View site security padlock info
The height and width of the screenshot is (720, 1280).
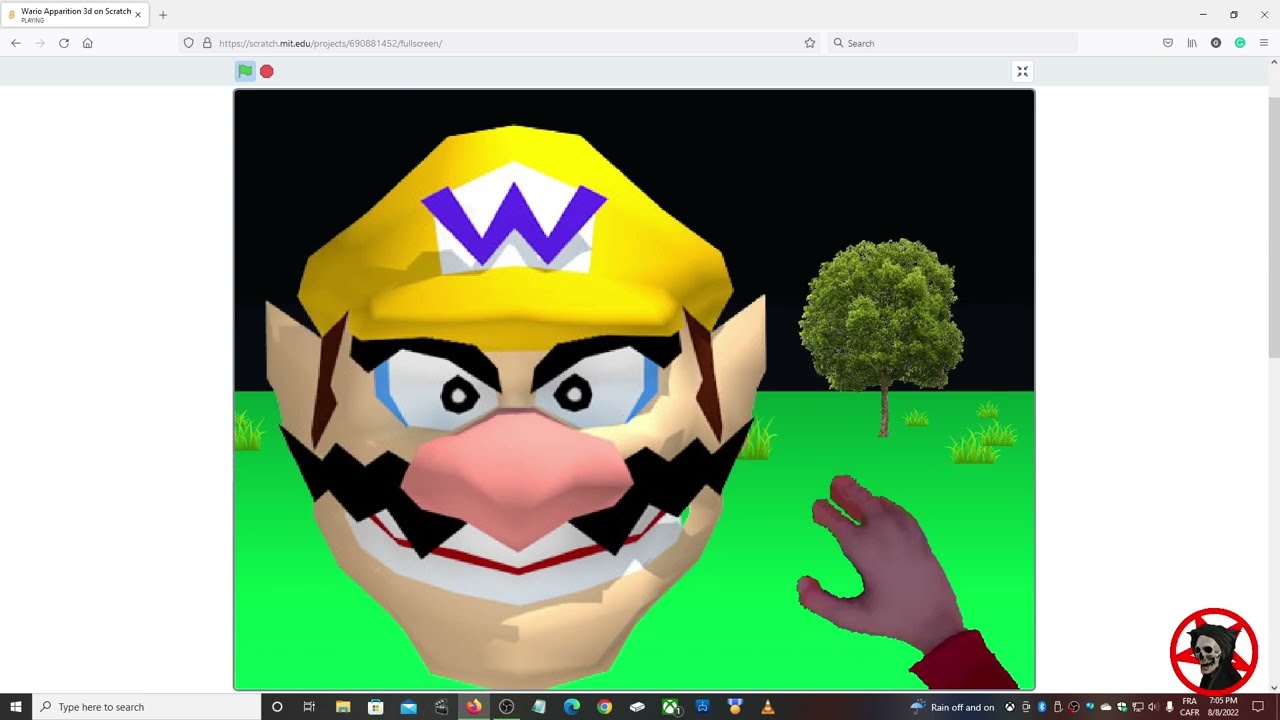tap(207, 43)
